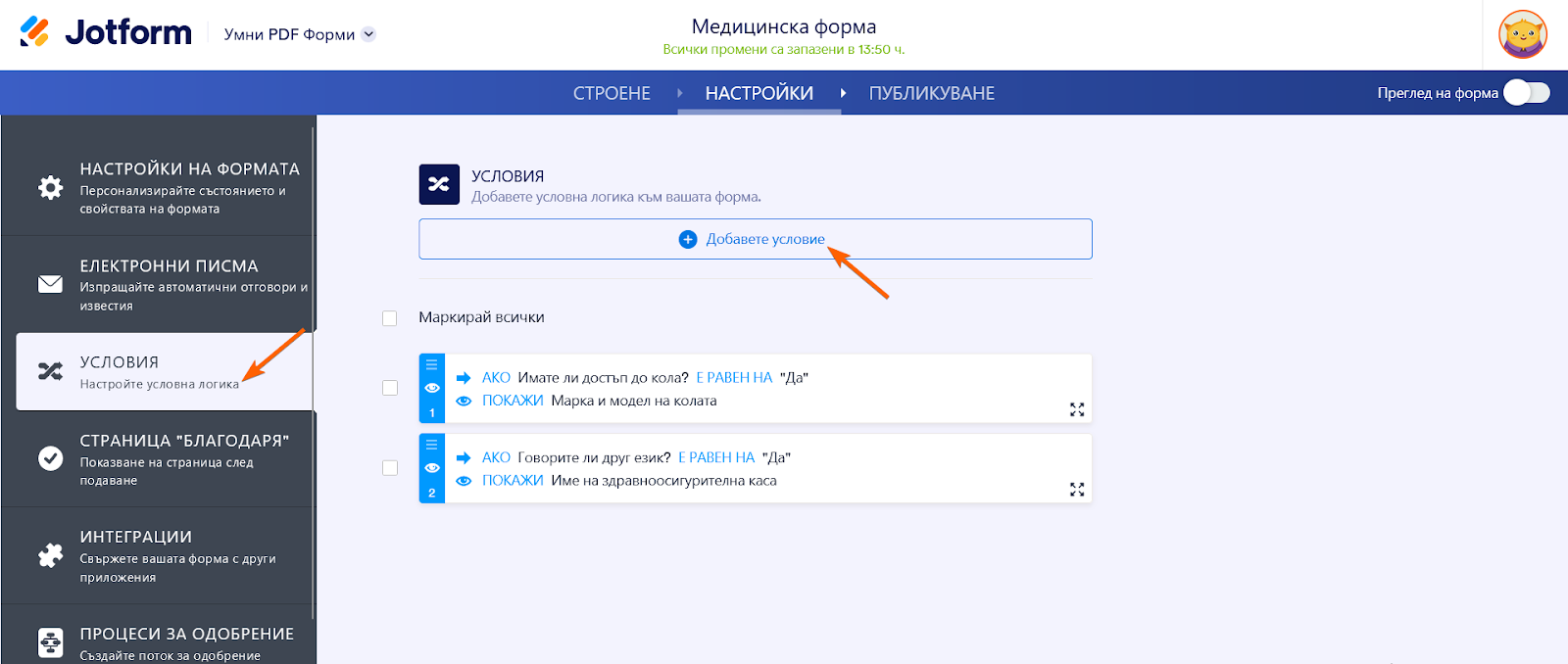Click the drag handle on condition 1
Screen dimensions: 1568x664
pos(431,364)
